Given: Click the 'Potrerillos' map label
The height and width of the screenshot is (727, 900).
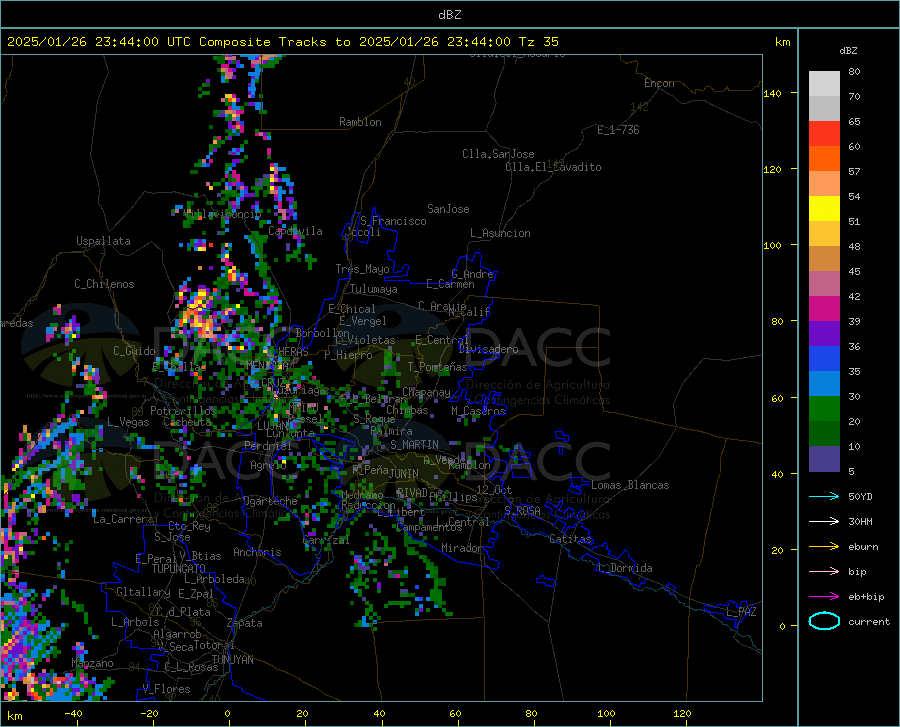Looking at the screenshot, I should point(183,411).
